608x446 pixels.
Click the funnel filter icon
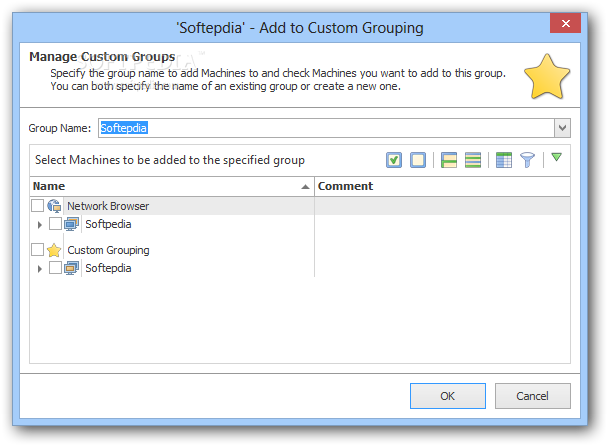527,160
